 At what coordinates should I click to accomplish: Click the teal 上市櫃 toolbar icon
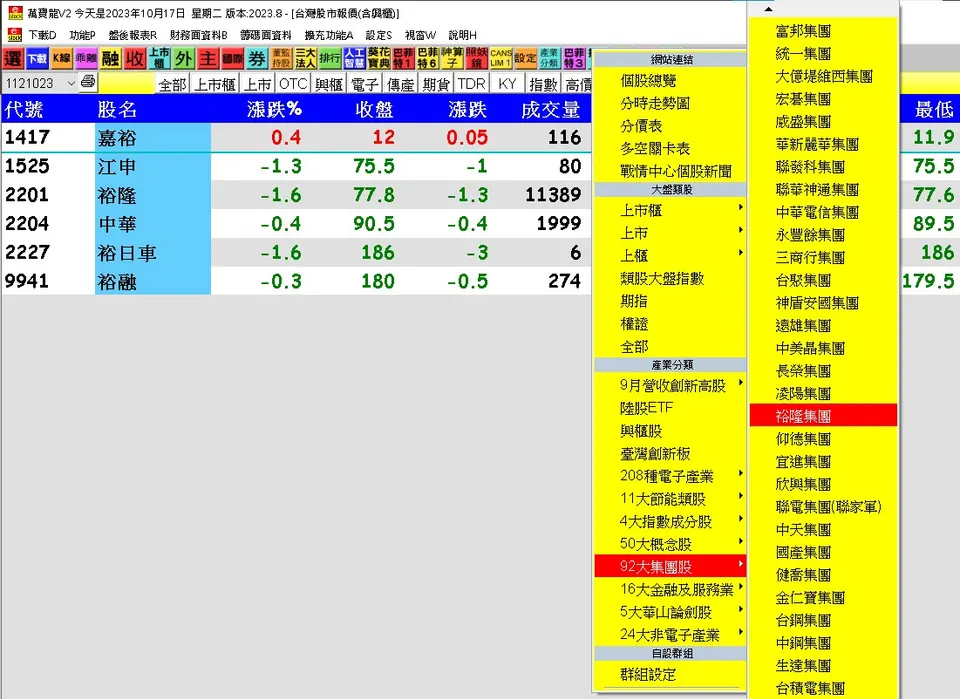pos(159,59)
